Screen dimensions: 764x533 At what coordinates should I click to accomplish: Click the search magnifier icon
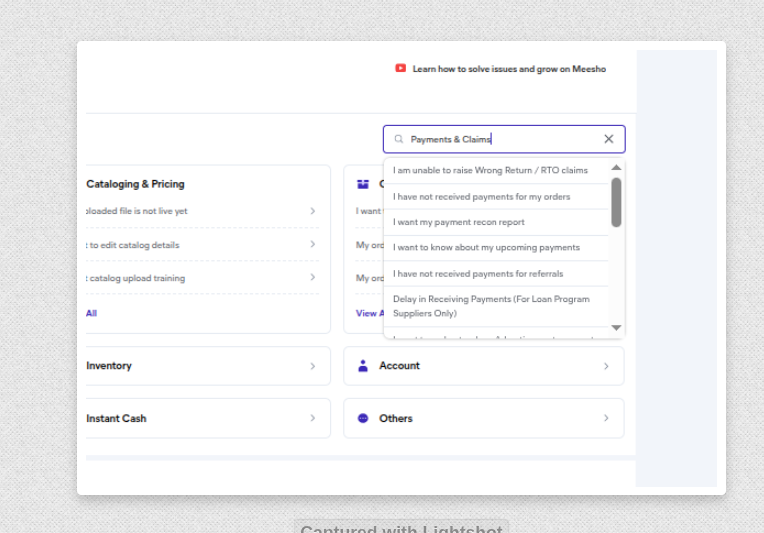399,139
